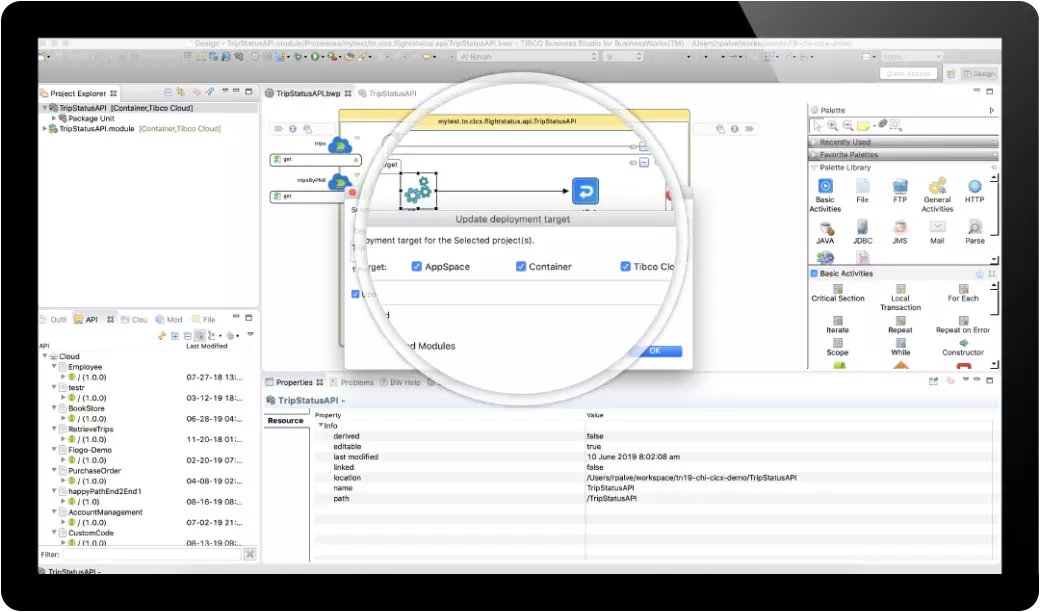This screenshot has height=612, width=1040.
Task: Select the 'location' property row
Action: click(653, 477)
